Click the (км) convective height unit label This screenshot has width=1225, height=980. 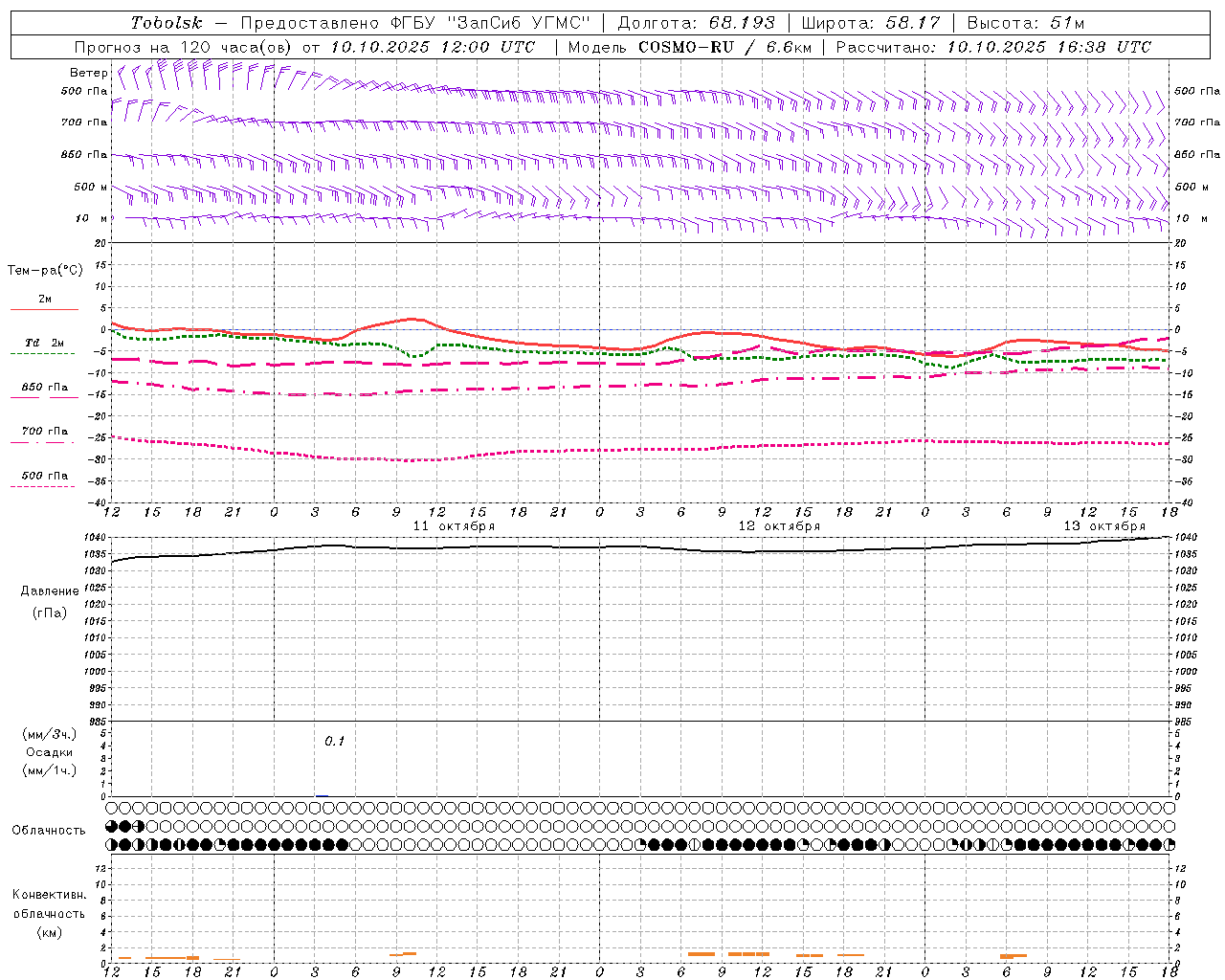point(49,932)
